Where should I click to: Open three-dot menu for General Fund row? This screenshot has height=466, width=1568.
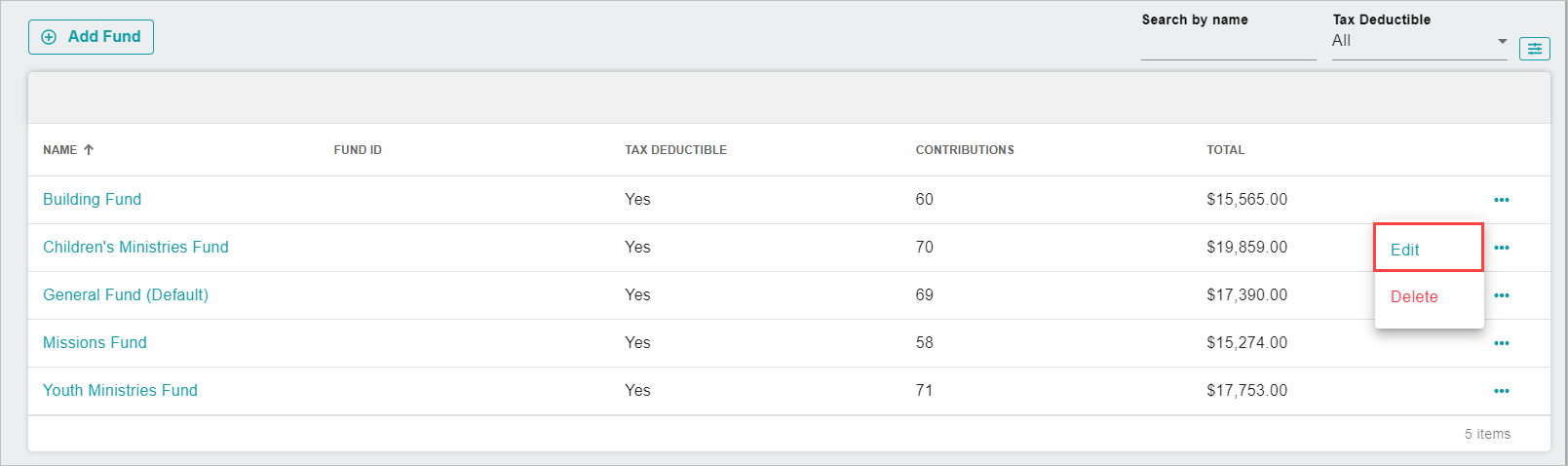(x=1502, y=295)
